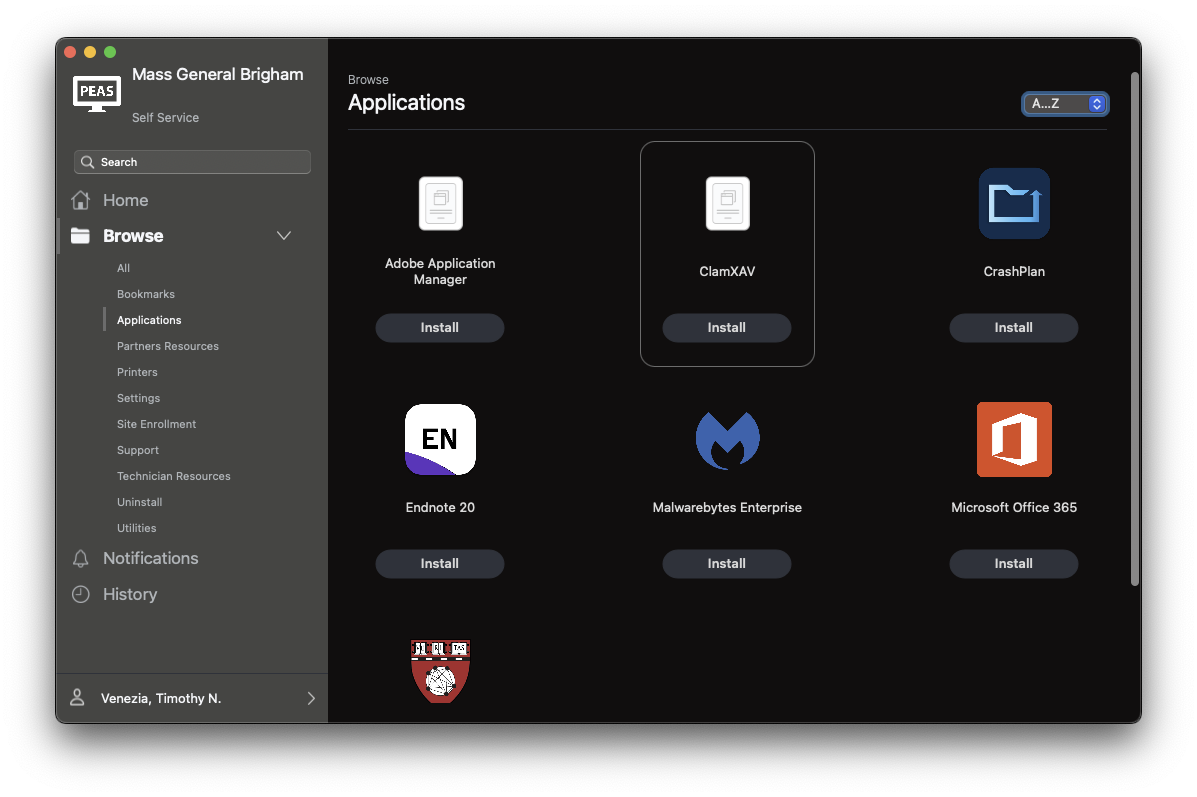Click the crimson shield crest icon
This screenshot has height=797, width=1197.
(440, 671)
